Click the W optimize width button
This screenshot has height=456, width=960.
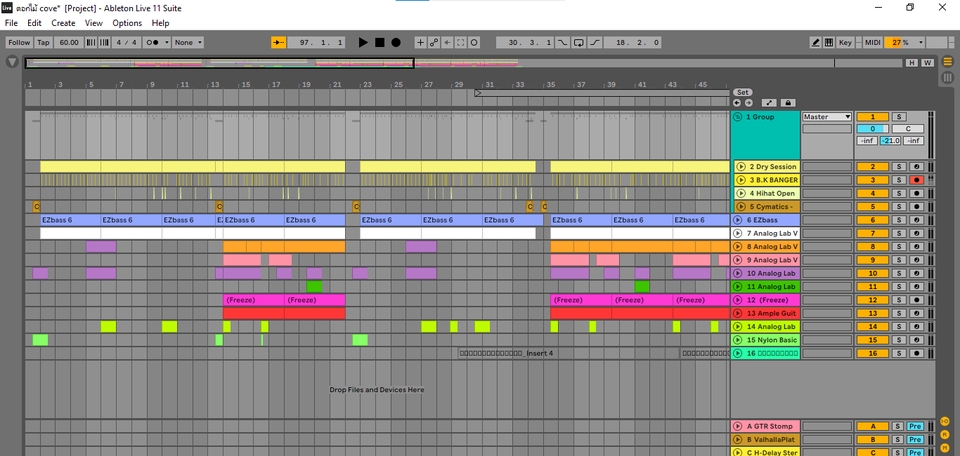(928, 62)
